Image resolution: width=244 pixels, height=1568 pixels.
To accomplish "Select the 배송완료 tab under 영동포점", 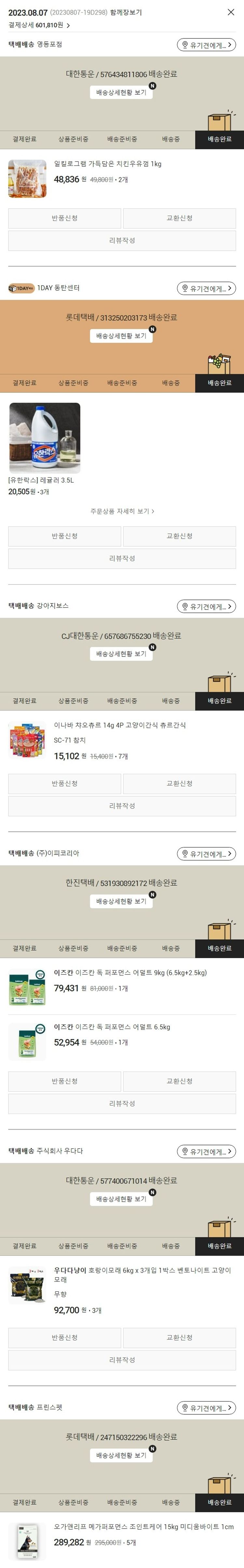I will coord(219,139).
